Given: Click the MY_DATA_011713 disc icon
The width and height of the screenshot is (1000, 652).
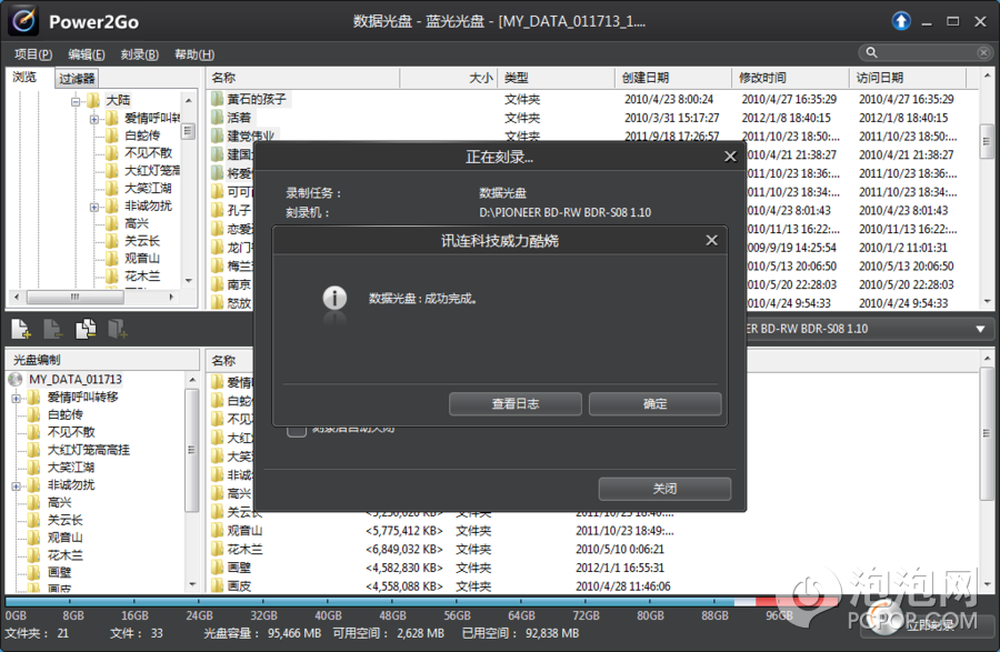Looking at the screenshot, I should [15, 380].
